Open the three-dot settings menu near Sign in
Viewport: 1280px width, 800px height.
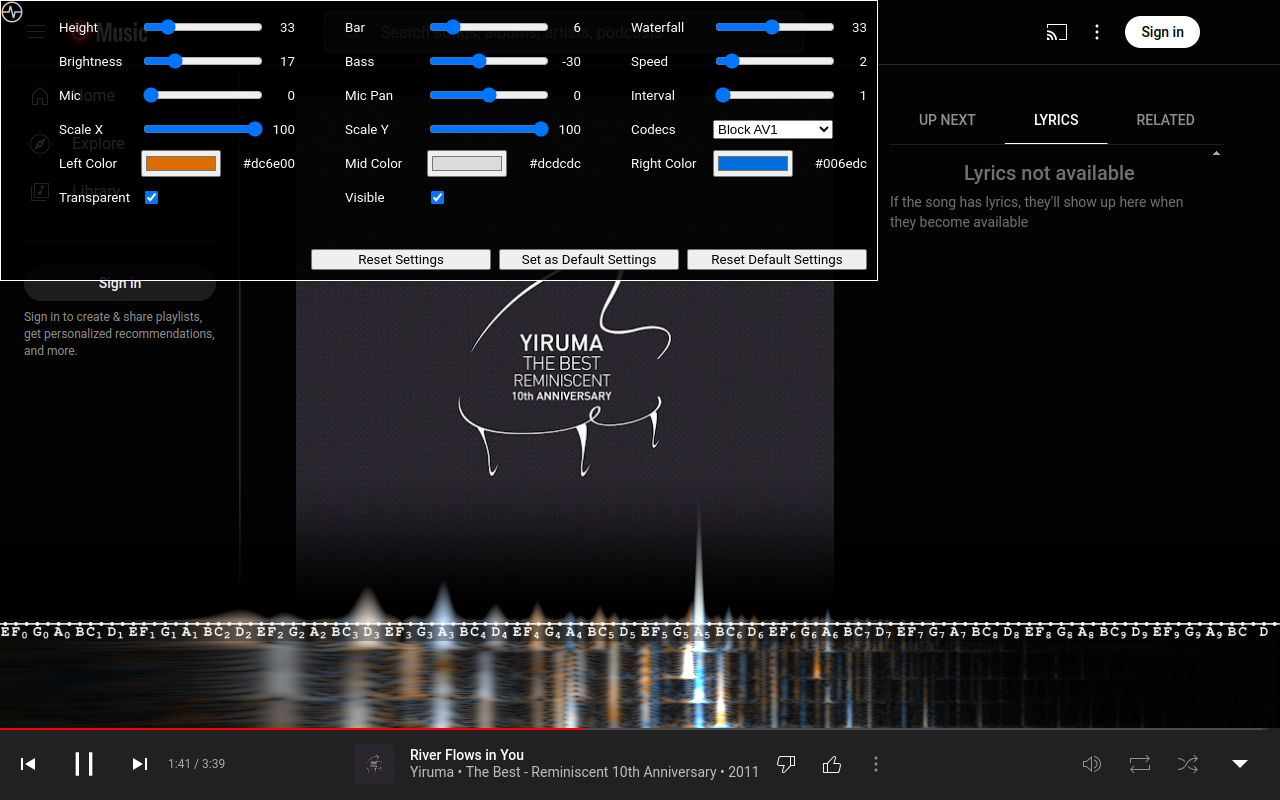point(1097,32)
